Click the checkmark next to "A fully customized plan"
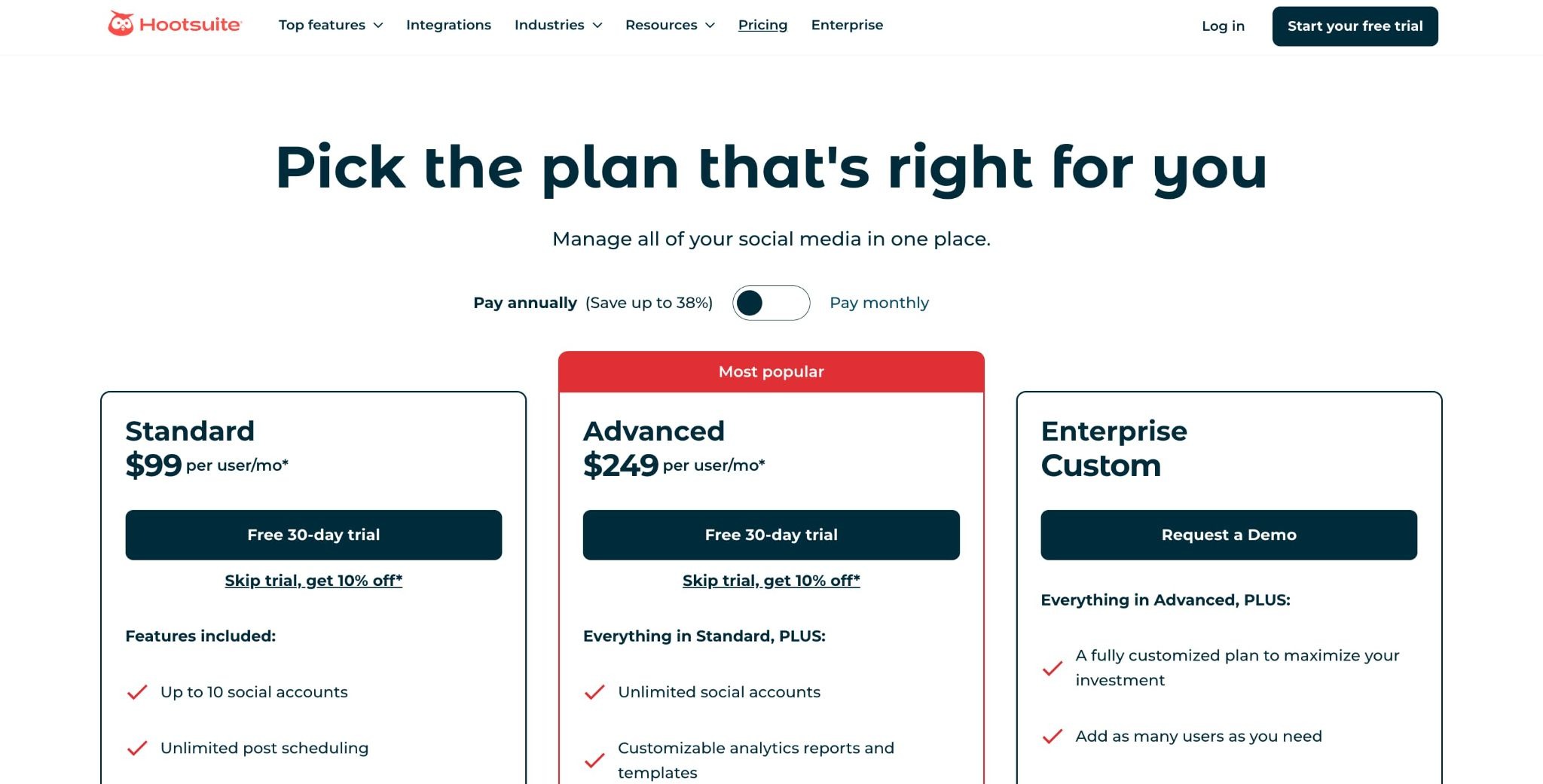This screenshot has height=784, width=1543. tap(1052, 667)
